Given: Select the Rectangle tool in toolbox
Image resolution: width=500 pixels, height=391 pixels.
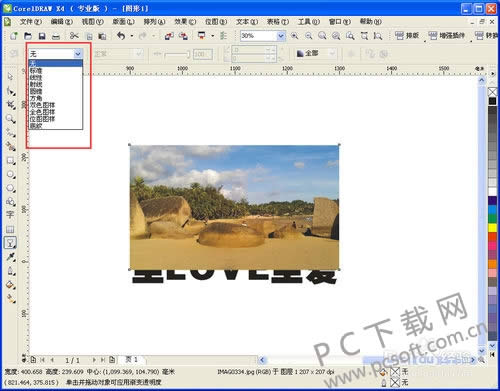Looking at the screenshot, I should (10, 161).
